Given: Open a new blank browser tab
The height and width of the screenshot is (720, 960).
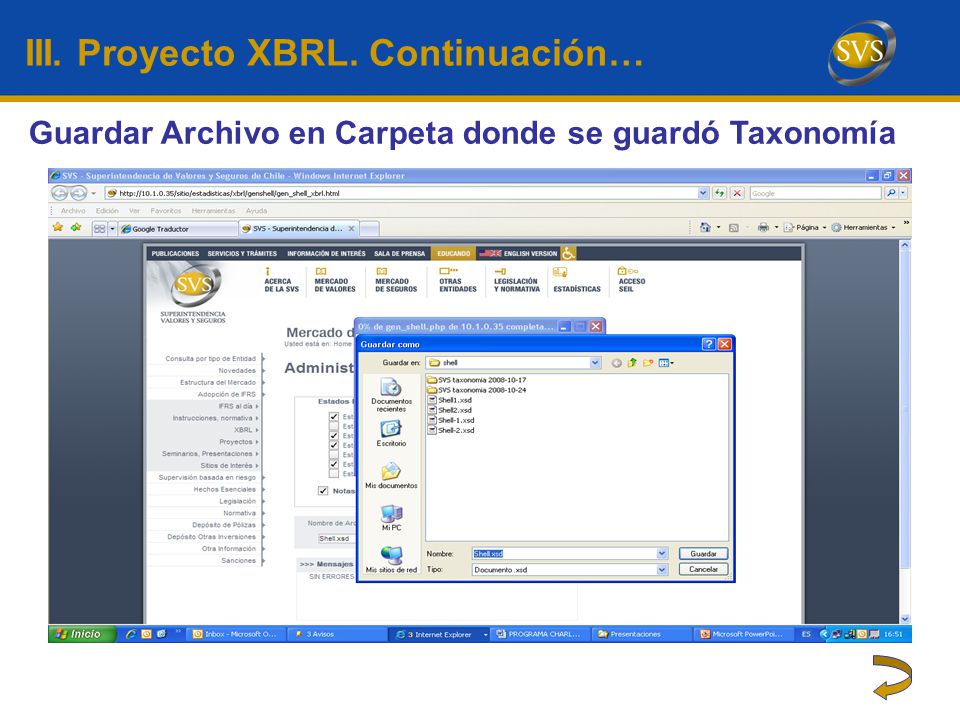Looking at the screenshot, I should coord(369,228).
